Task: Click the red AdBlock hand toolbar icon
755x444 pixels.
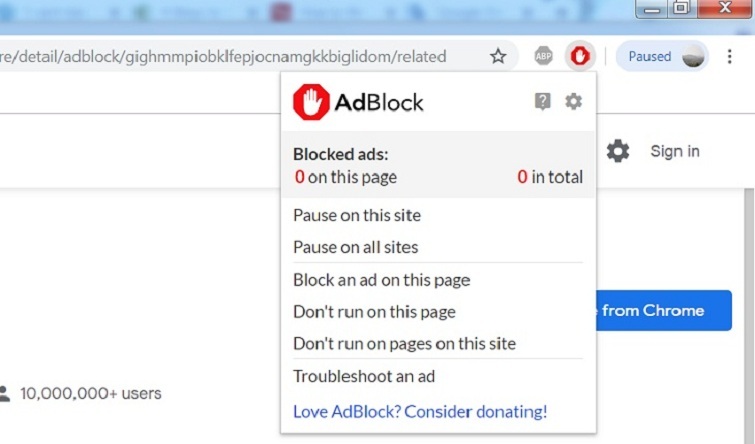Action: click(579, 56)
